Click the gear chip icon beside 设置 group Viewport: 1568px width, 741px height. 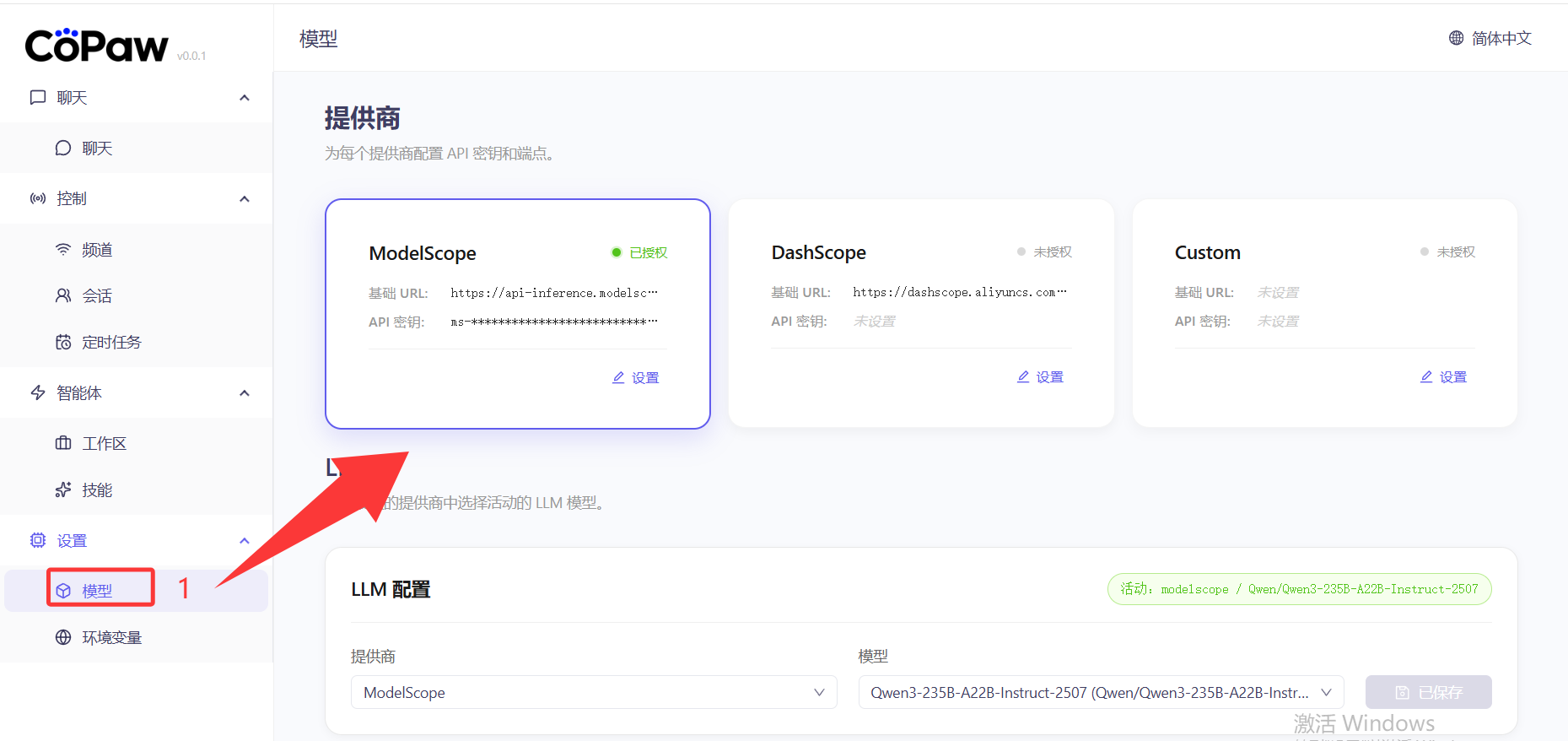click(38, 540)
